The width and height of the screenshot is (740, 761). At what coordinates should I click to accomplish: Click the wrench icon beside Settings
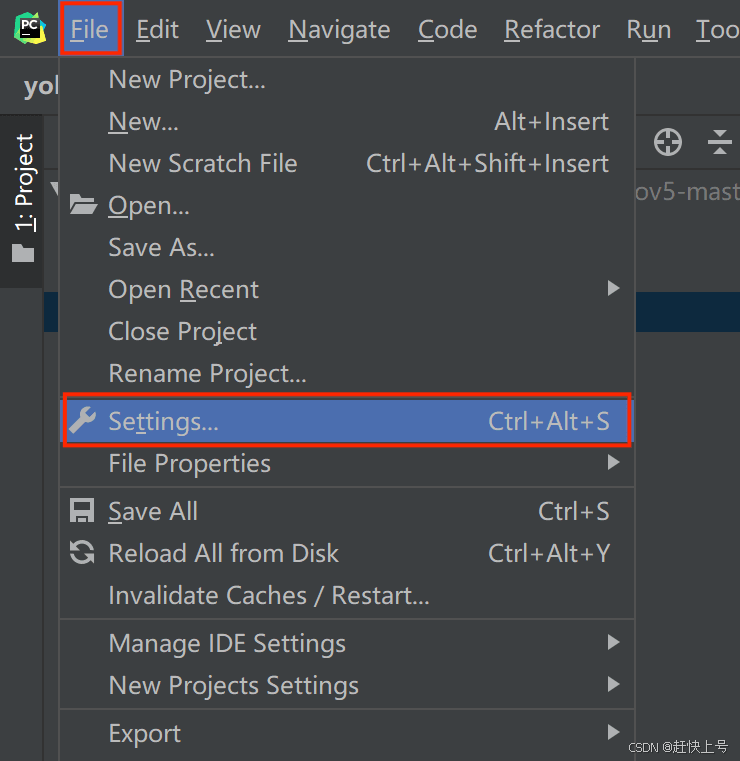(82, 421)
